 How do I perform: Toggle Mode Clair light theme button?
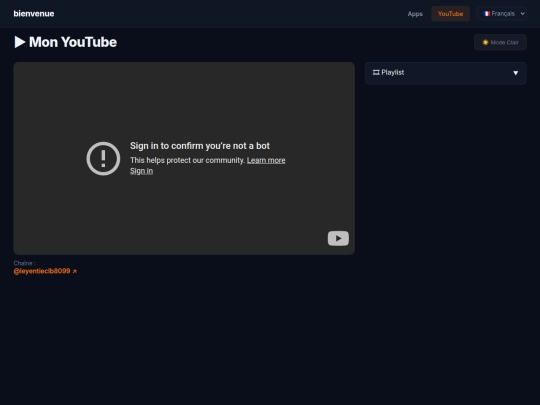tap(500, 42)
